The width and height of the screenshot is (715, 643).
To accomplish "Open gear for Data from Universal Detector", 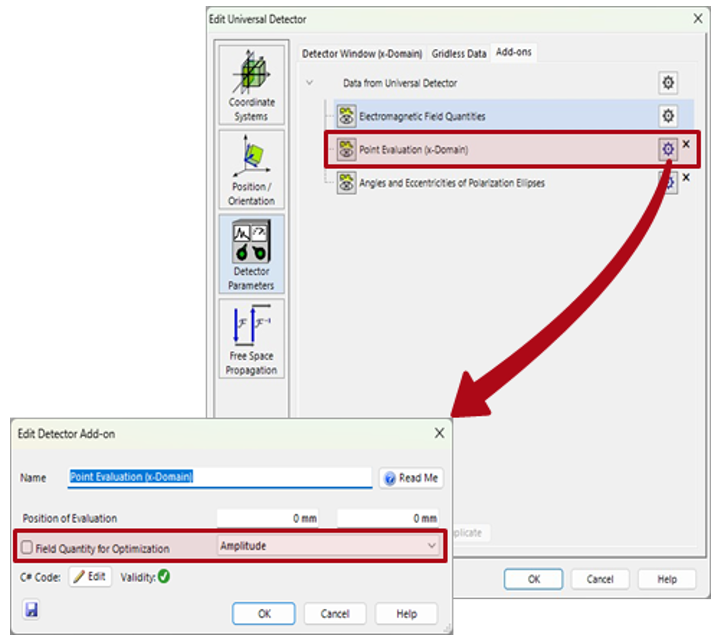I will point(668,83).
